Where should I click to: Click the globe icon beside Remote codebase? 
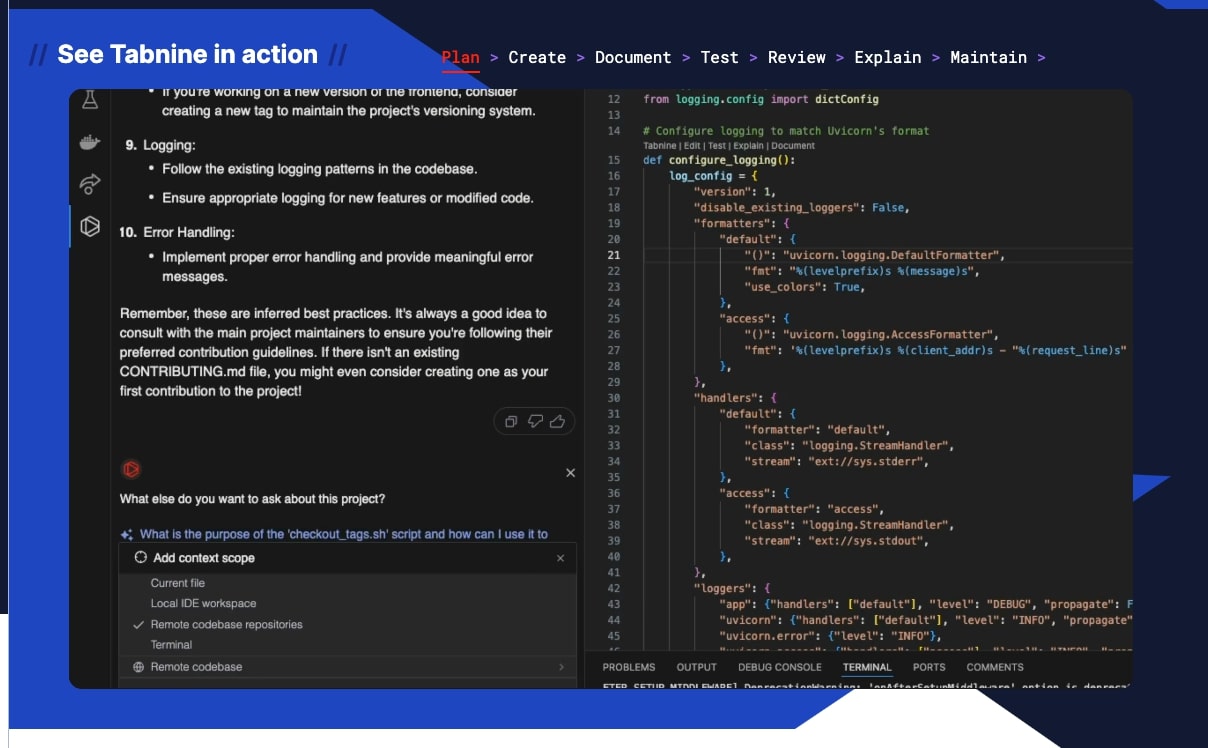138,667
